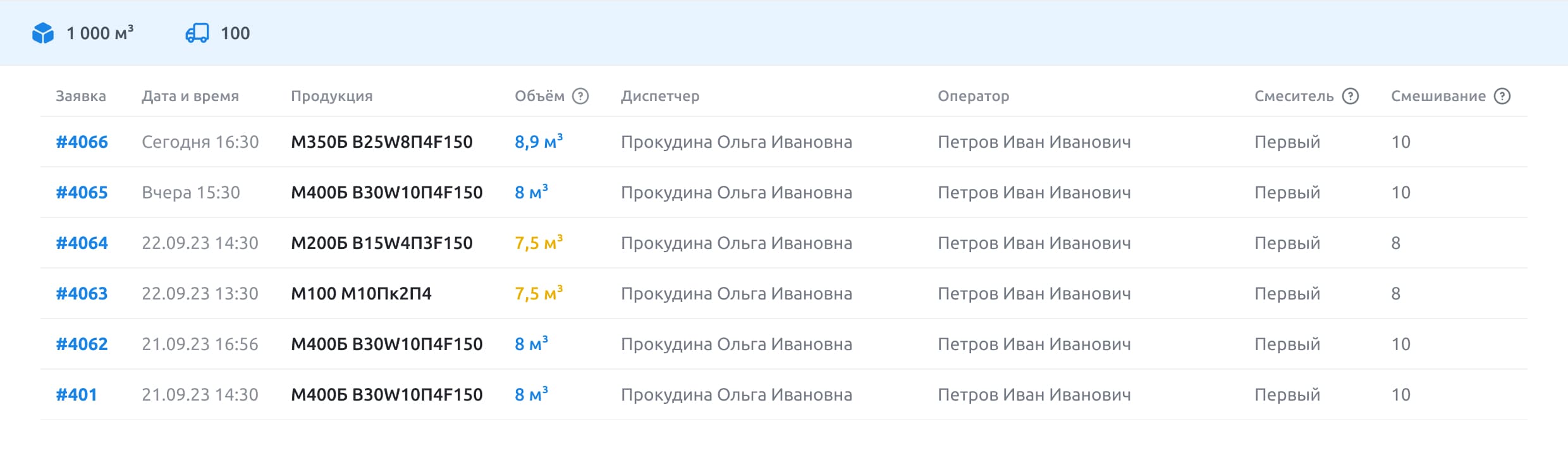Click the yellow 7,5 м³ volume of order #4064
This screenshot has width=1568, height=460.
[x=537, y=242]
